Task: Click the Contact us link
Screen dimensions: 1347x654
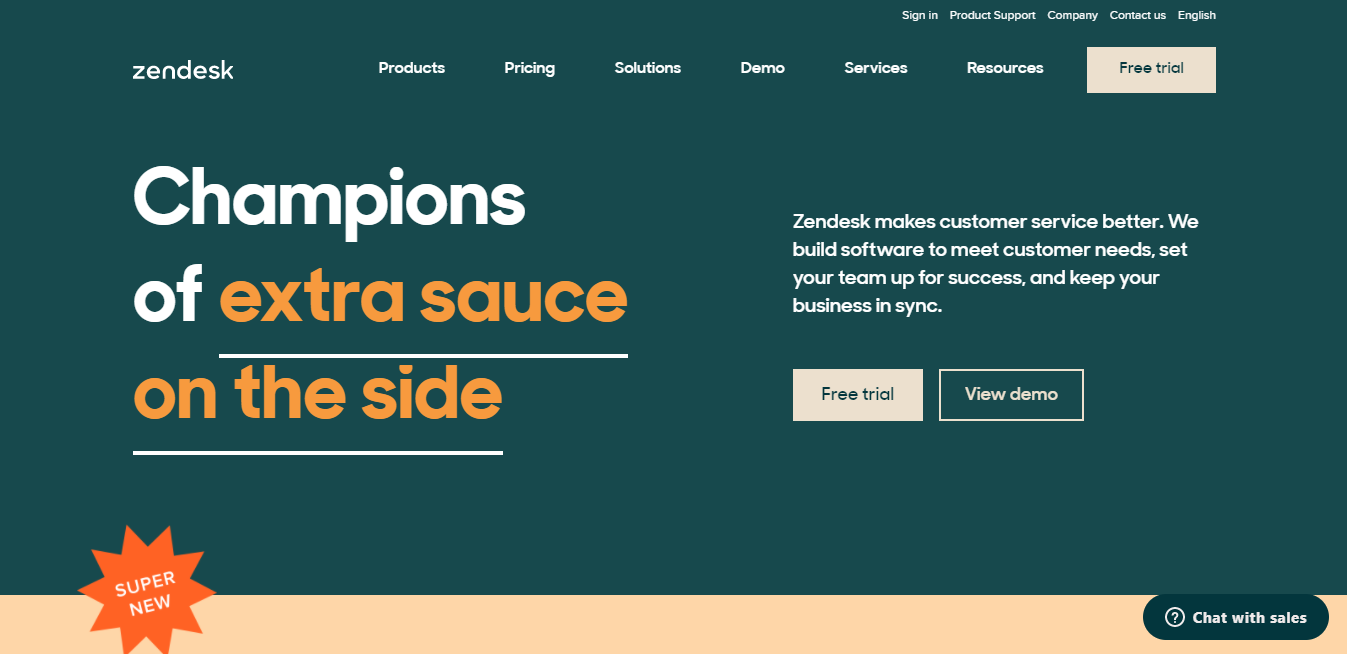Action: coord(1138,15)
